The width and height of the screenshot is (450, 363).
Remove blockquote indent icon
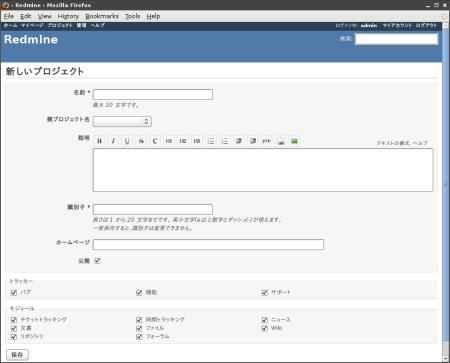[x=253, y=141]
